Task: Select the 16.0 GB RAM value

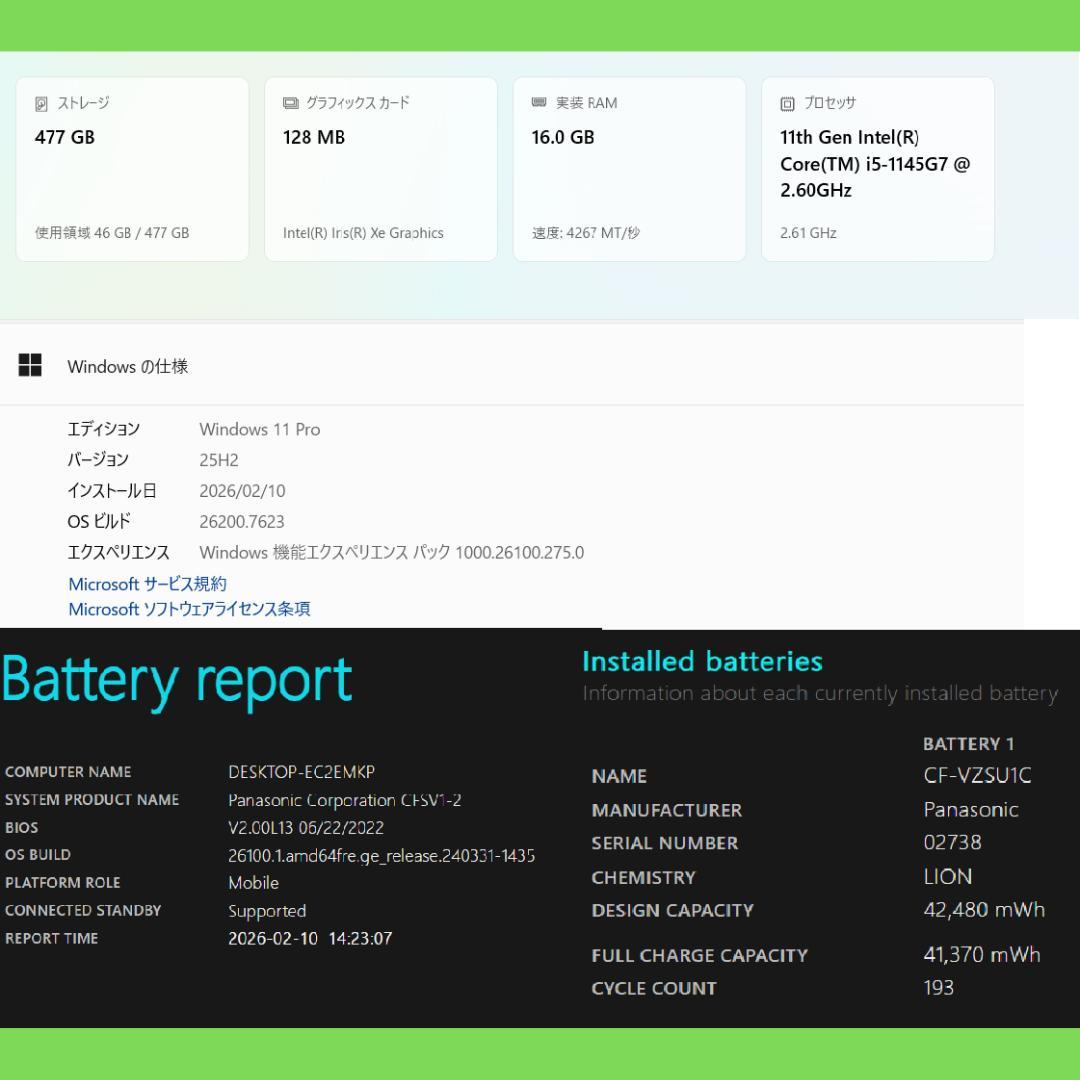Action: (x=562, y=137)
